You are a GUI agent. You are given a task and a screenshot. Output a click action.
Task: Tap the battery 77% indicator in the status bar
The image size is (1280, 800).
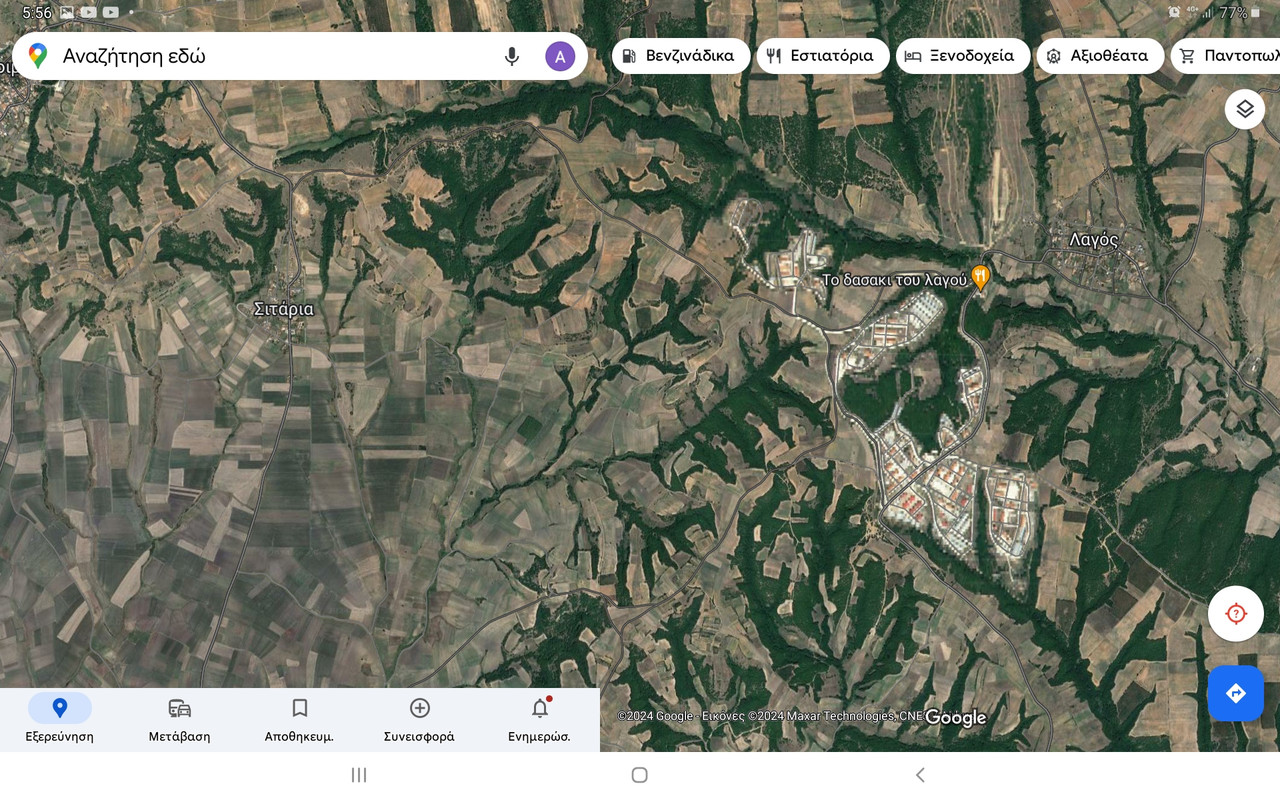pos(1239,13)
